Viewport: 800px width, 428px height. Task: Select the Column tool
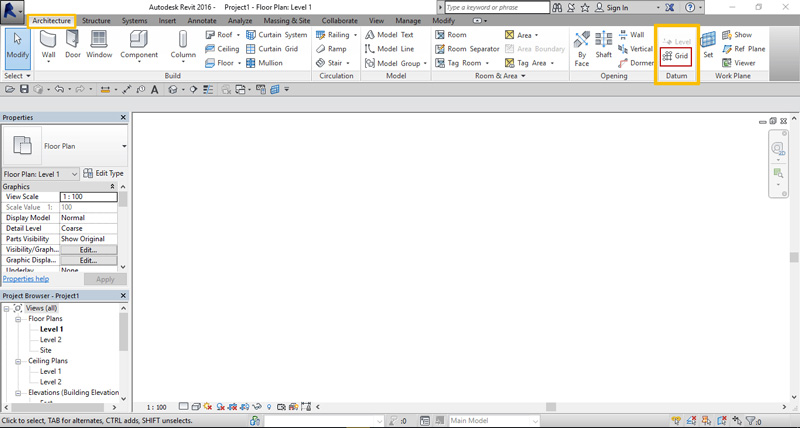click(183, 46)
